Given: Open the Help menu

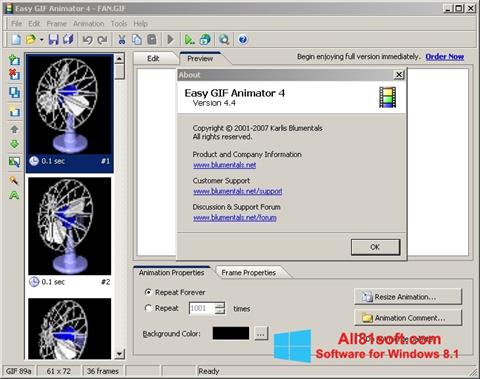Looking at the screenshot, I should pos(140,24).
